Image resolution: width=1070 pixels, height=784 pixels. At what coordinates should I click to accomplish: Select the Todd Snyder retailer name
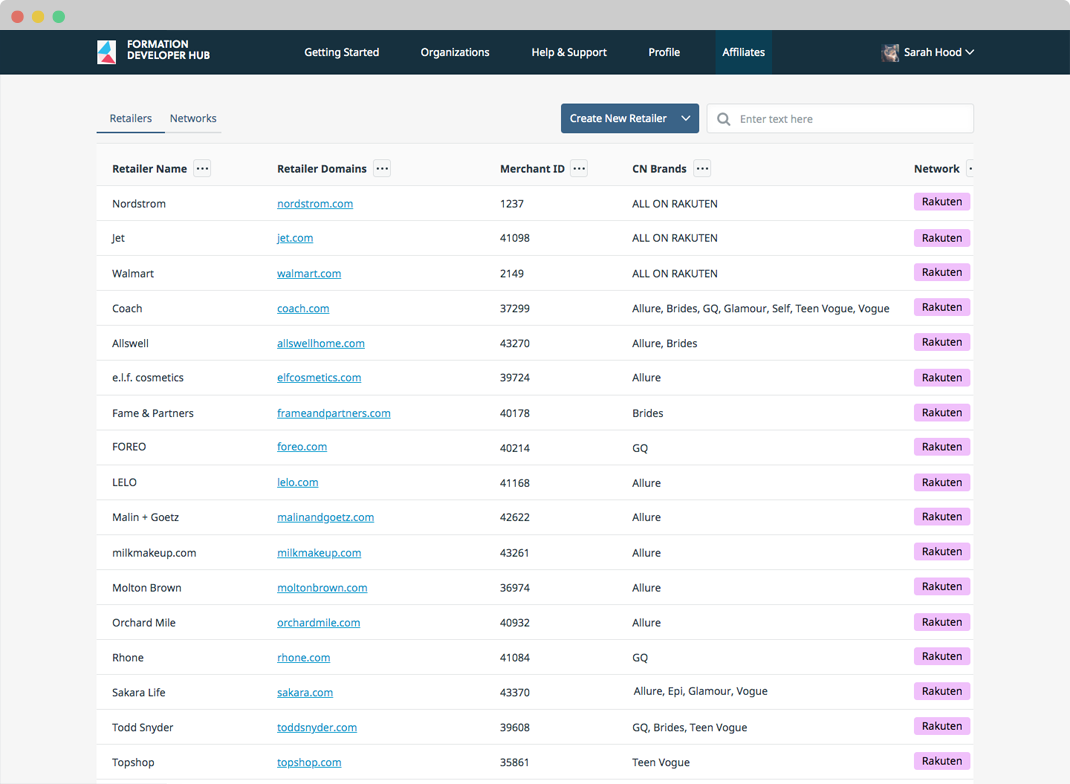click(x=143, y=727)
